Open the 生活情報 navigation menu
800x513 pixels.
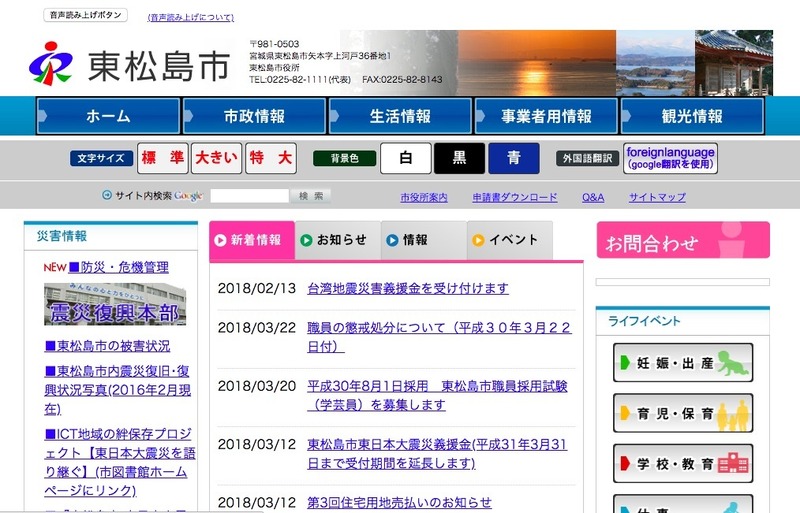point(400,116)
